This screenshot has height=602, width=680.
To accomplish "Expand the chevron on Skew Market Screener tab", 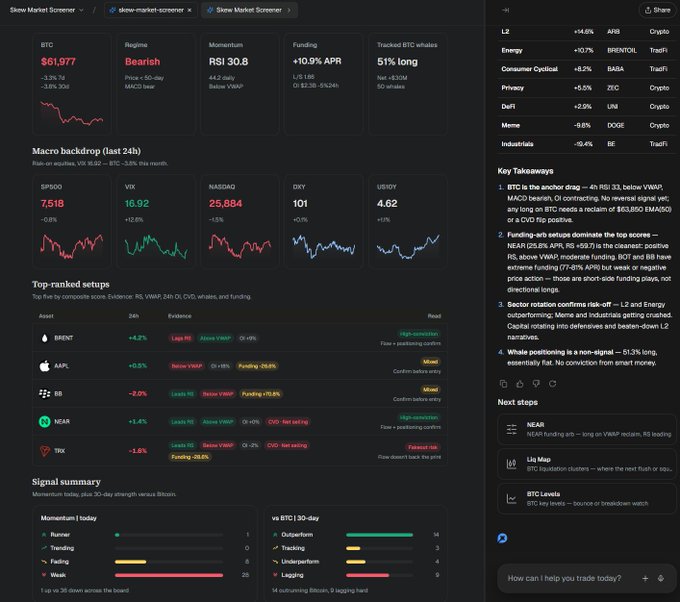I will tap(289, 10).
